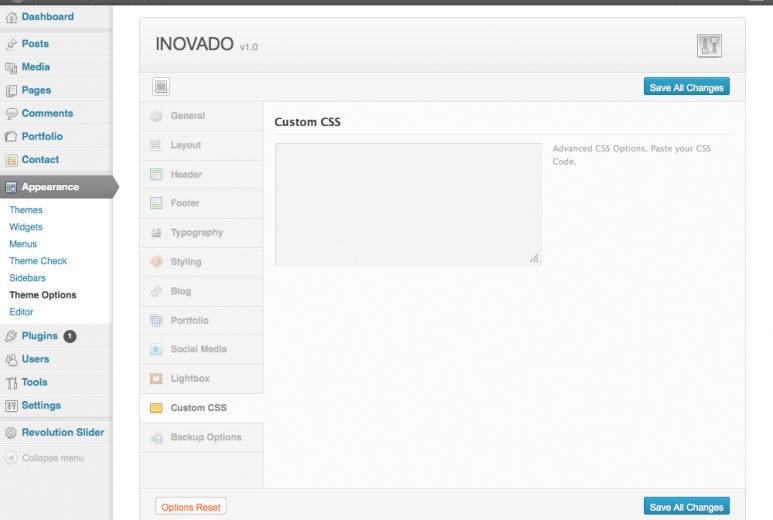Click the Appearance icon

(11, 187)
